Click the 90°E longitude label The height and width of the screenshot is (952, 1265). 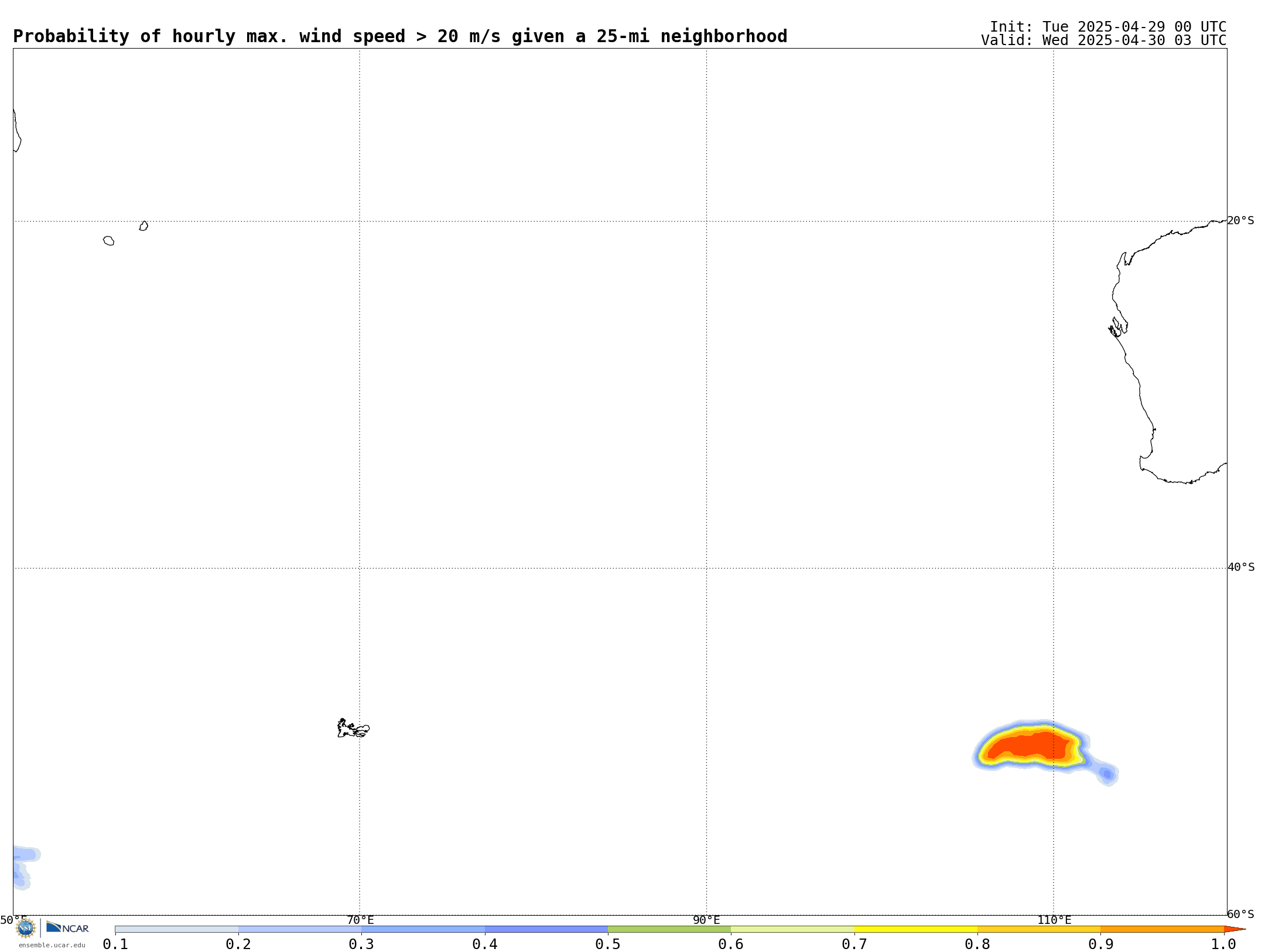tap(706, 920)
